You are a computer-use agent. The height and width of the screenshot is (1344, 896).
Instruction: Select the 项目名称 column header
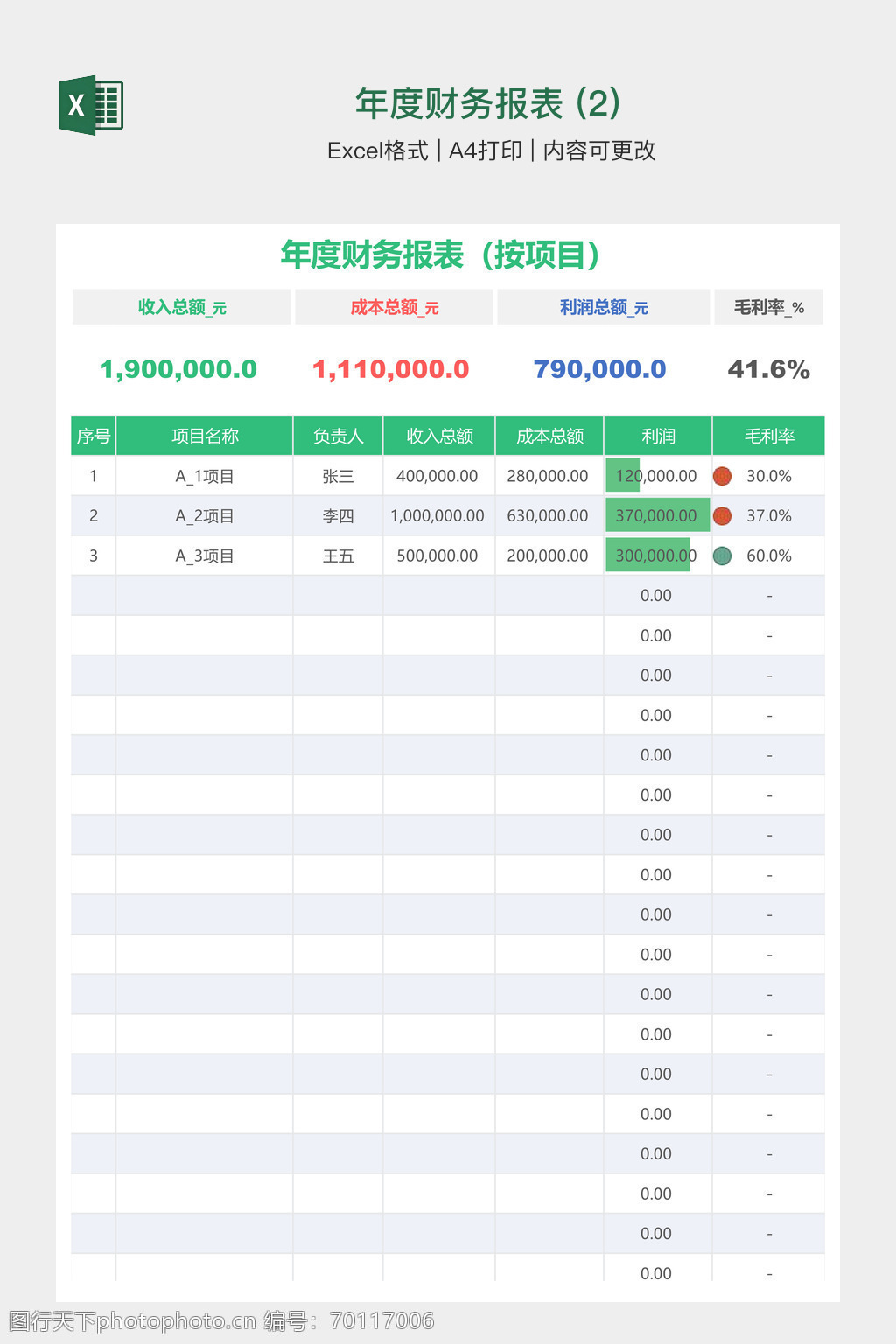[x=205, y=436]
